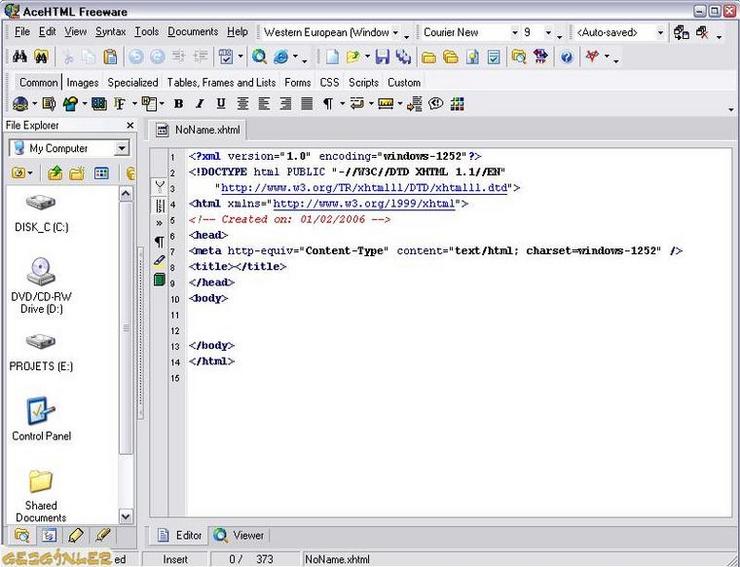Switch to the Scripts toolbar tab

tap(363, 83)
